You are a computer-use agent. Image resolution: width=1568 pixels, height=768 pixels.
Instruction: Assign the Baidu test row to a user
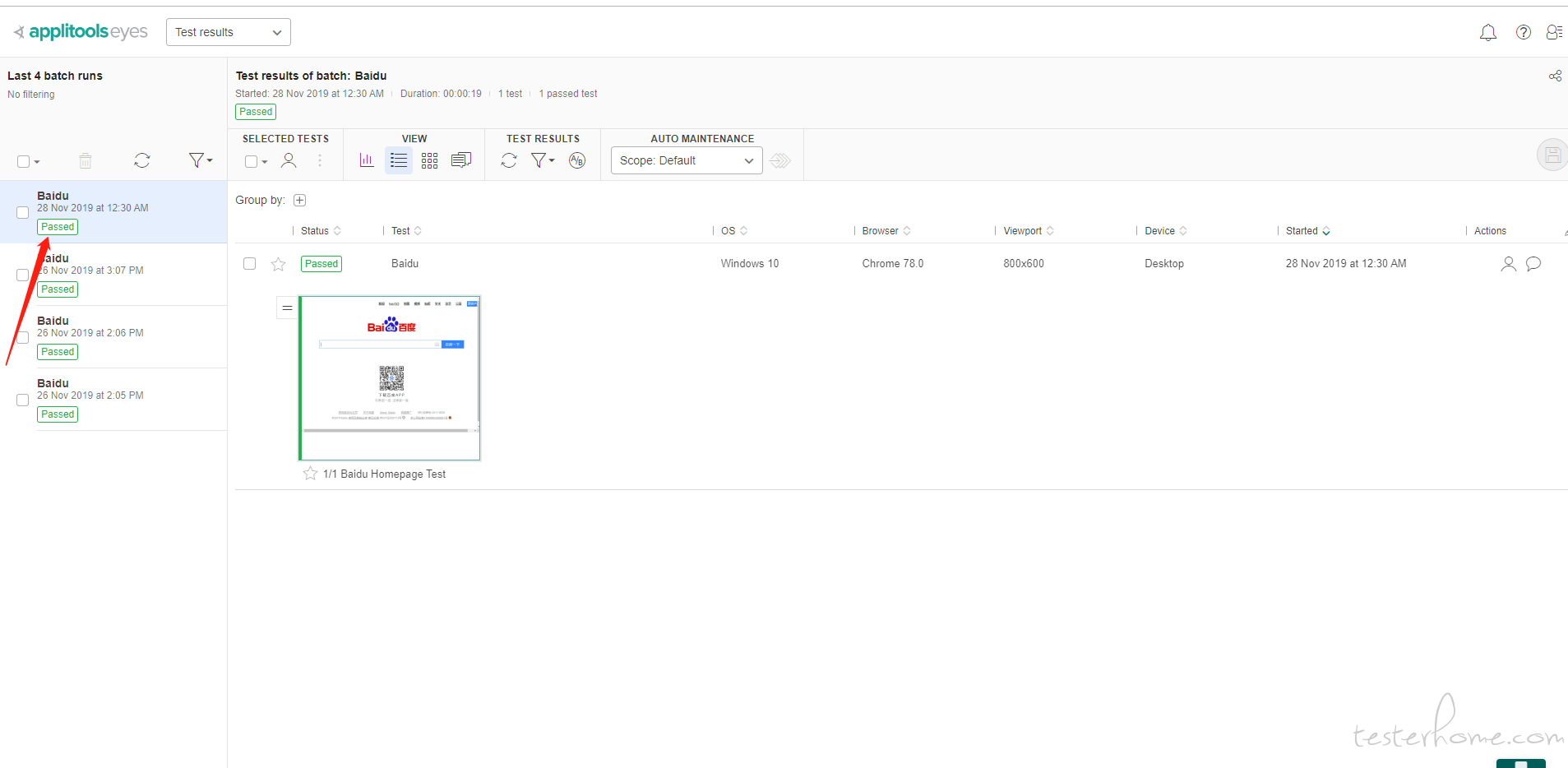pyautogui.click(x=1508, y=264)
